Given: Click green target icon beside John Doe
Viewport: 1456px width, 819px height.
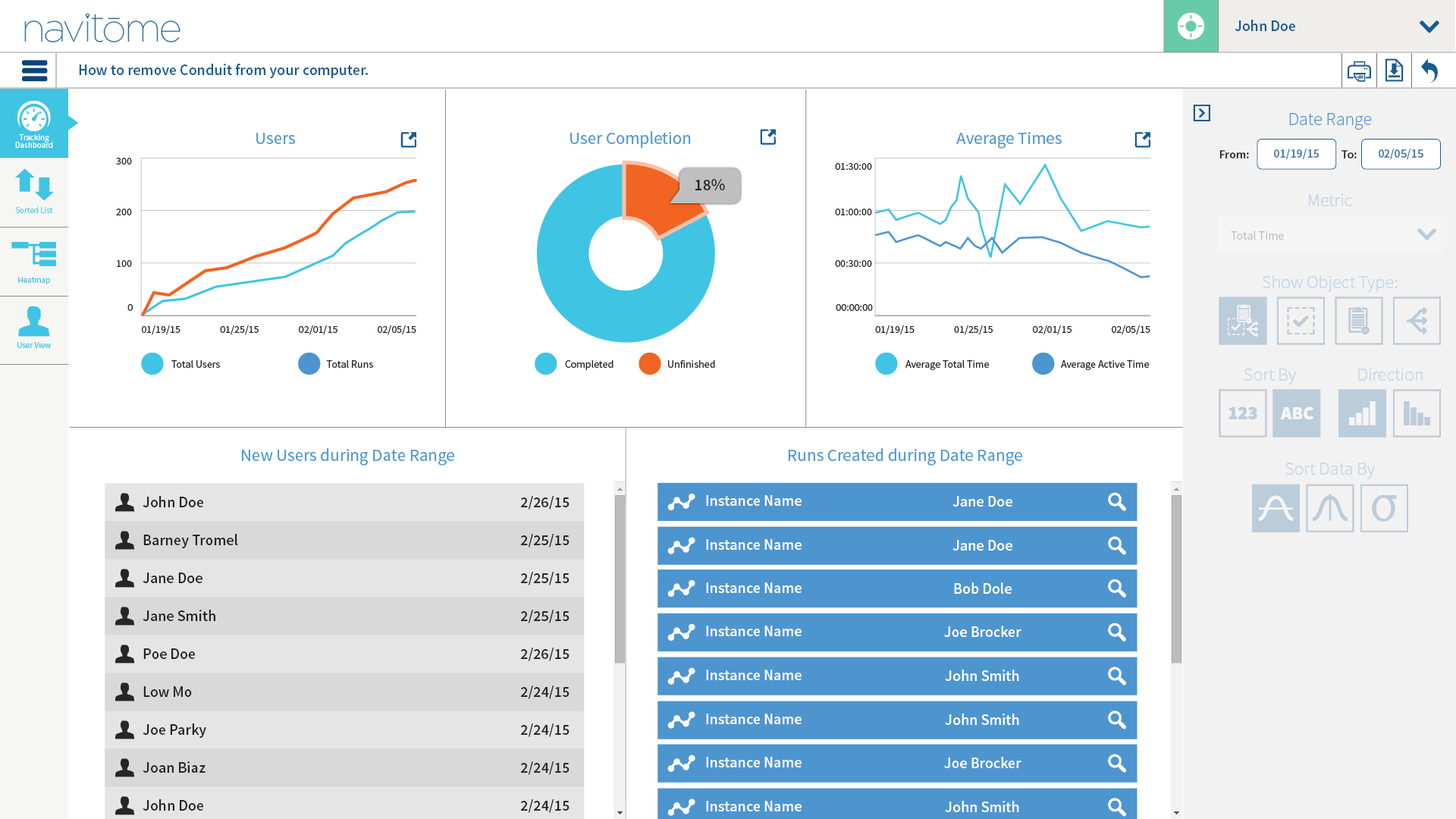Looking at the screenshot, I should click(x=1191, y=27).
